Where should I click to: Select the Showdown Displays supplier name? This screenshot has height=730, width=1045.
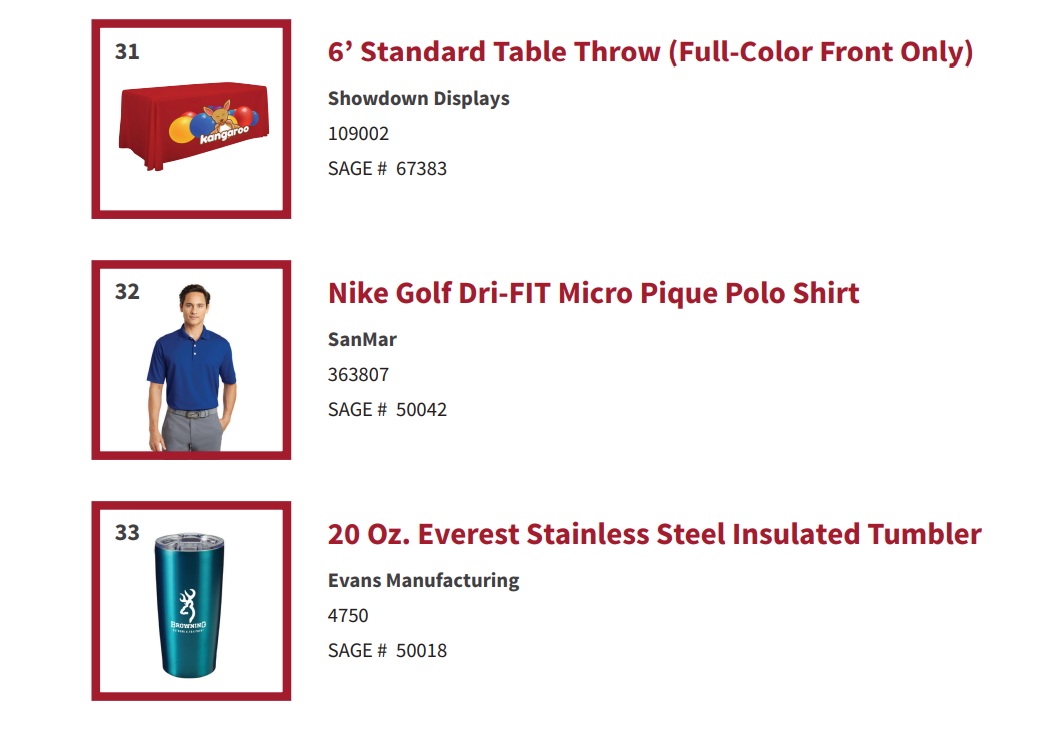(419, 99)
